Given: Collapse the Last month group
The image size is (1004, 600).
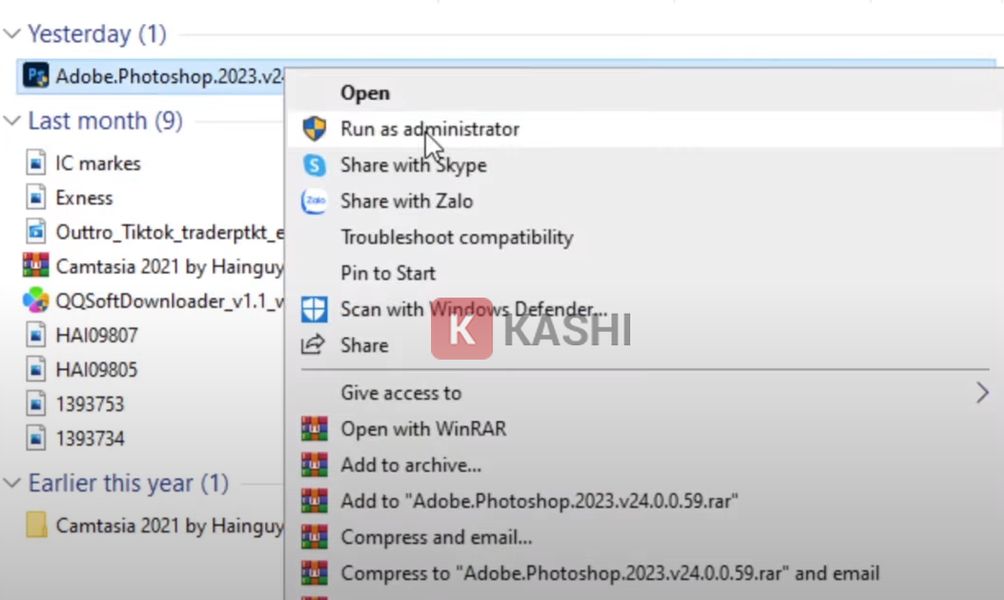Looking at the screenshot, I should 12,121.
